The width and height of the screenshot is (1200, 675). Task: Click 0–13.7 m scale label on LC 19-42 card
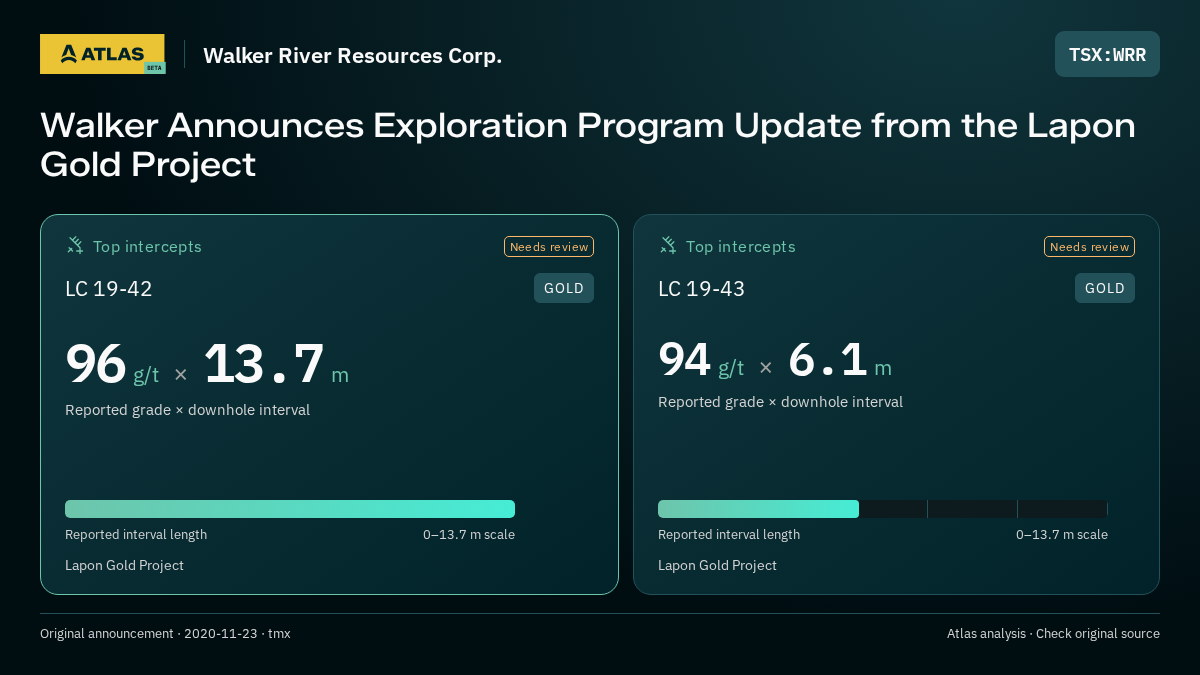469,535
